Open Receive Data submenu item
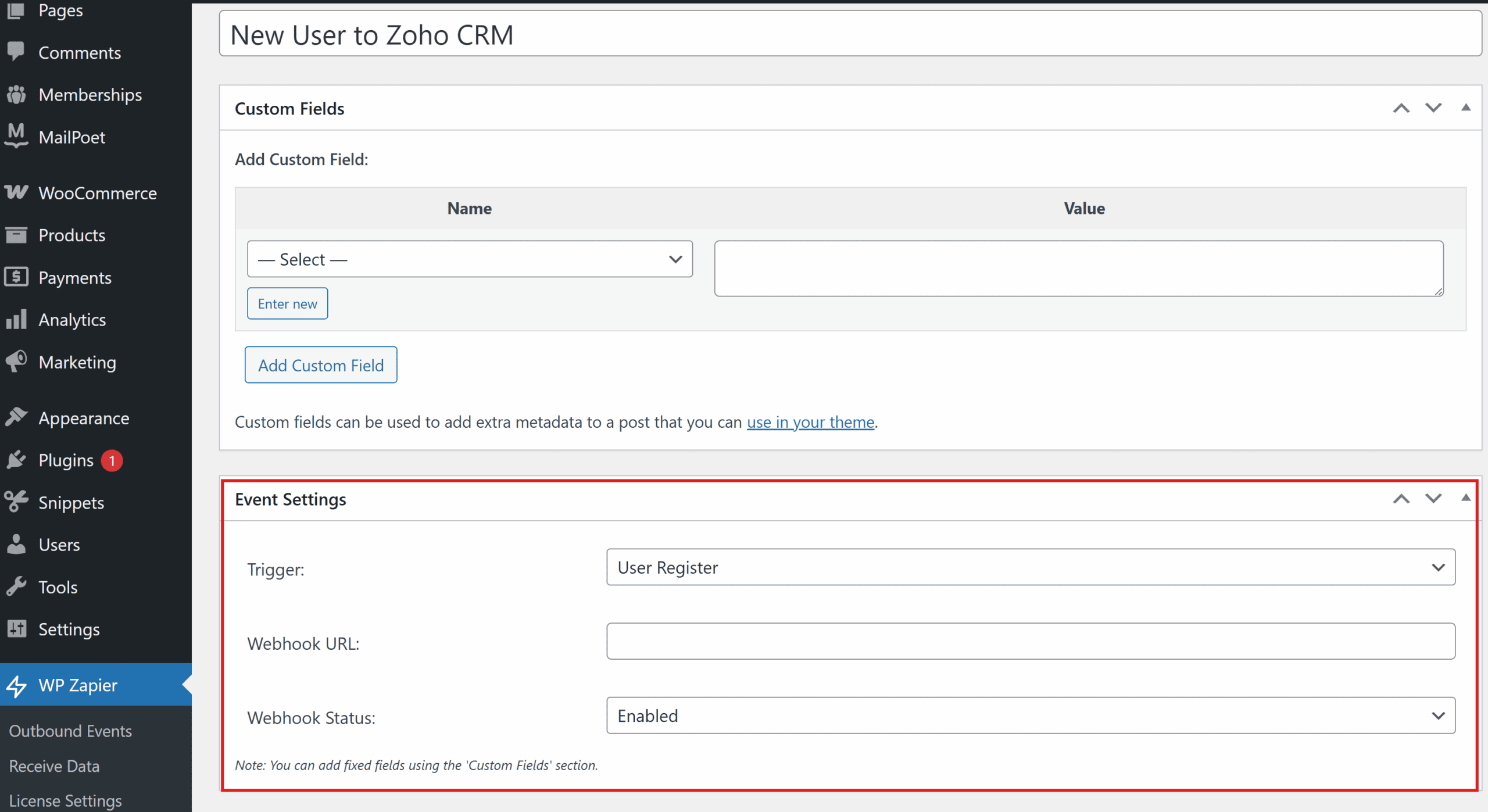The image size is (1488, 812). [x=54, y=766]
